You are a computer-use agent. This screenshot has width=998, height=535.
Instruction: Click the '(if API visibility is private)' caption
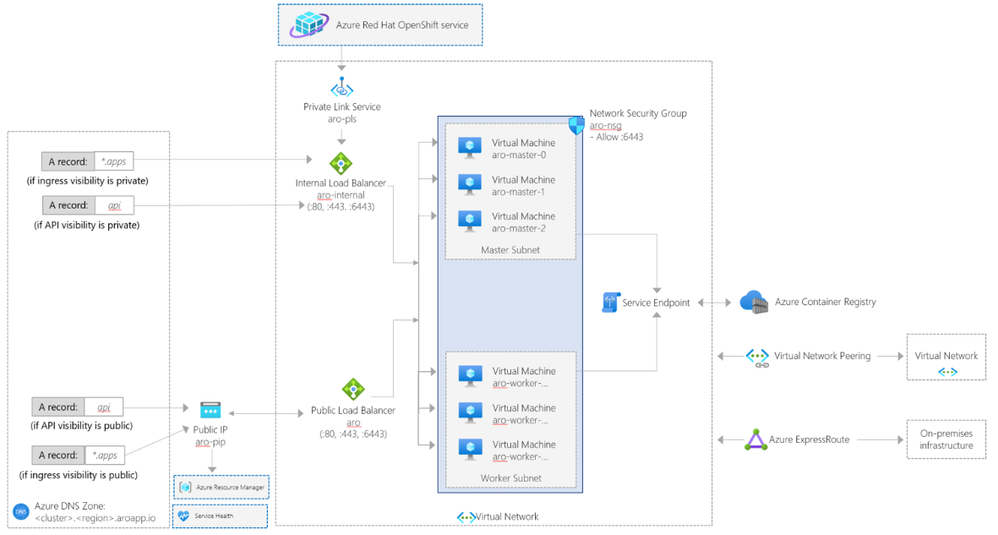point(87,225)
